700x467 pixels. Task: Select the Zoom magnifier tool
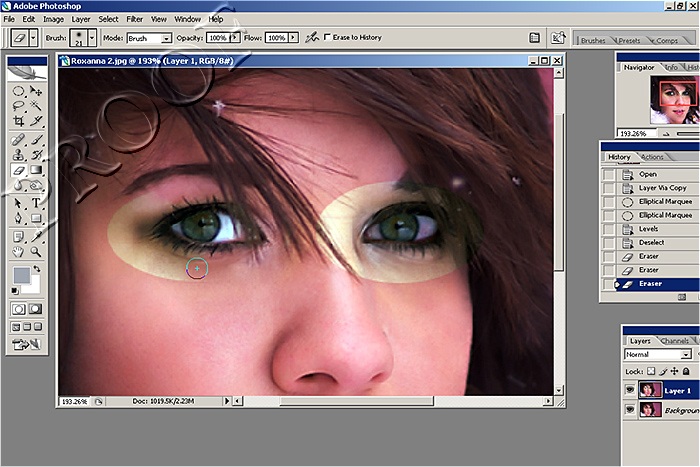36,252
